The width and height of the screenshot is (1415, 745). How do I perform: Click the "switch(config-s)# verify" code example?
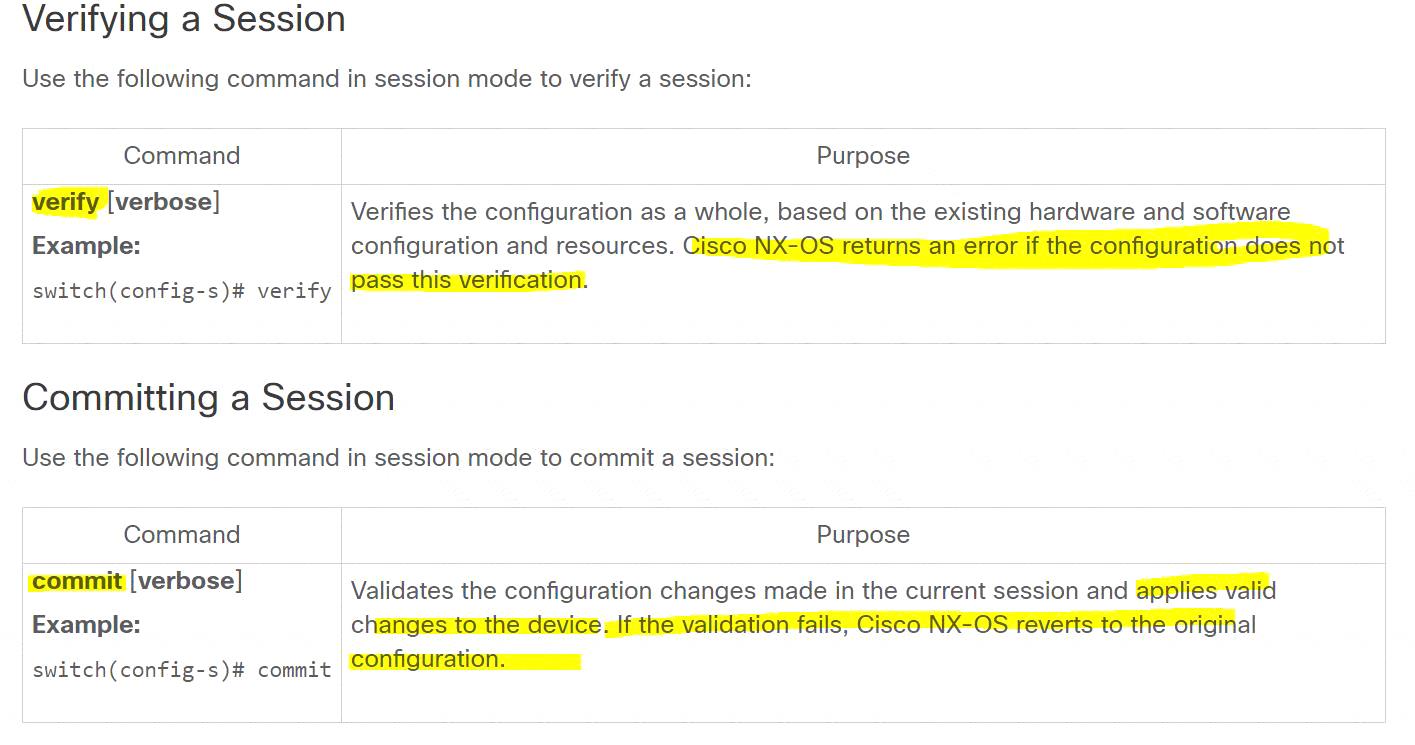point(182,291)
